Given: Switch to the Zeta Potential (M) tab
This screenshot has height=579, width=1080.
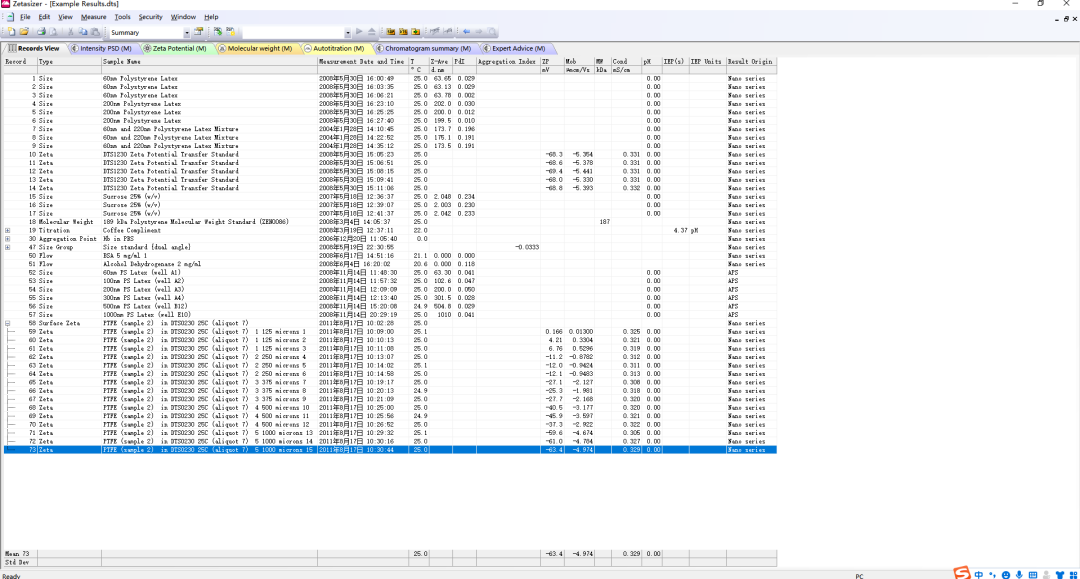Looking at the screenshot, I should (x=176, y=48).
